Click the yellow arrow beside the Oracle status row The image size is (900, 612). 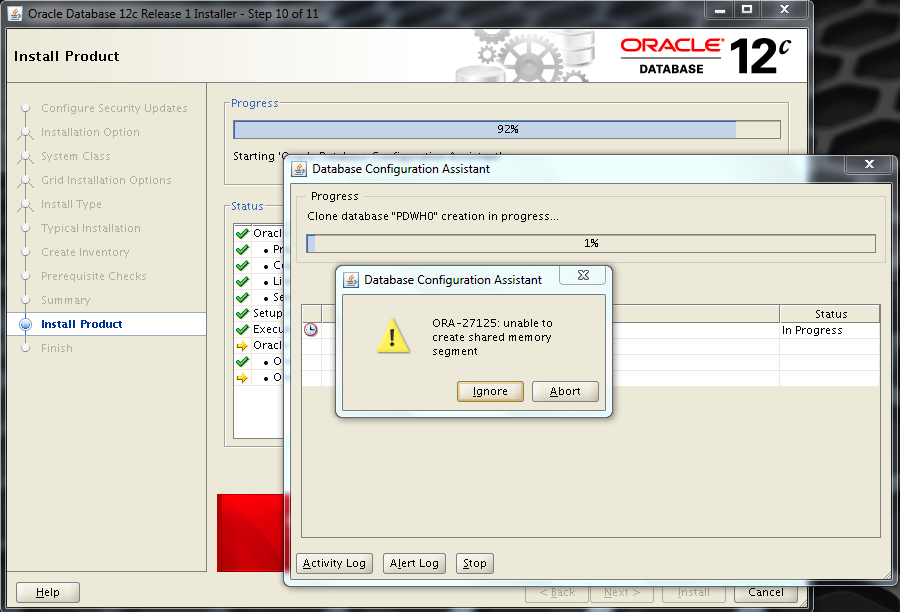pos(241,345)
